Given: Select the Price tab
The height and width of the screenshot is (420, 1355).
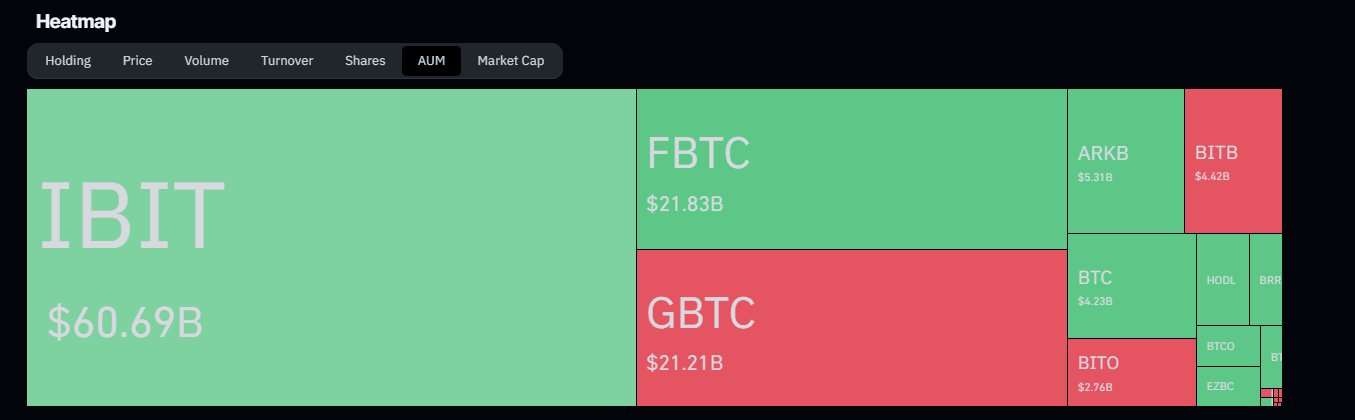Looking at the screenshot, I should (137, 61).
